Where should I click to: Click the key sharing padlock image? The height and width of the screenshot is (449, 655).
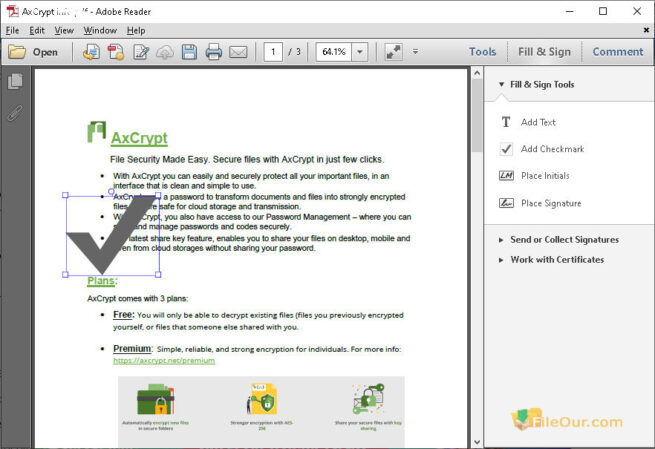pos(368,399)
